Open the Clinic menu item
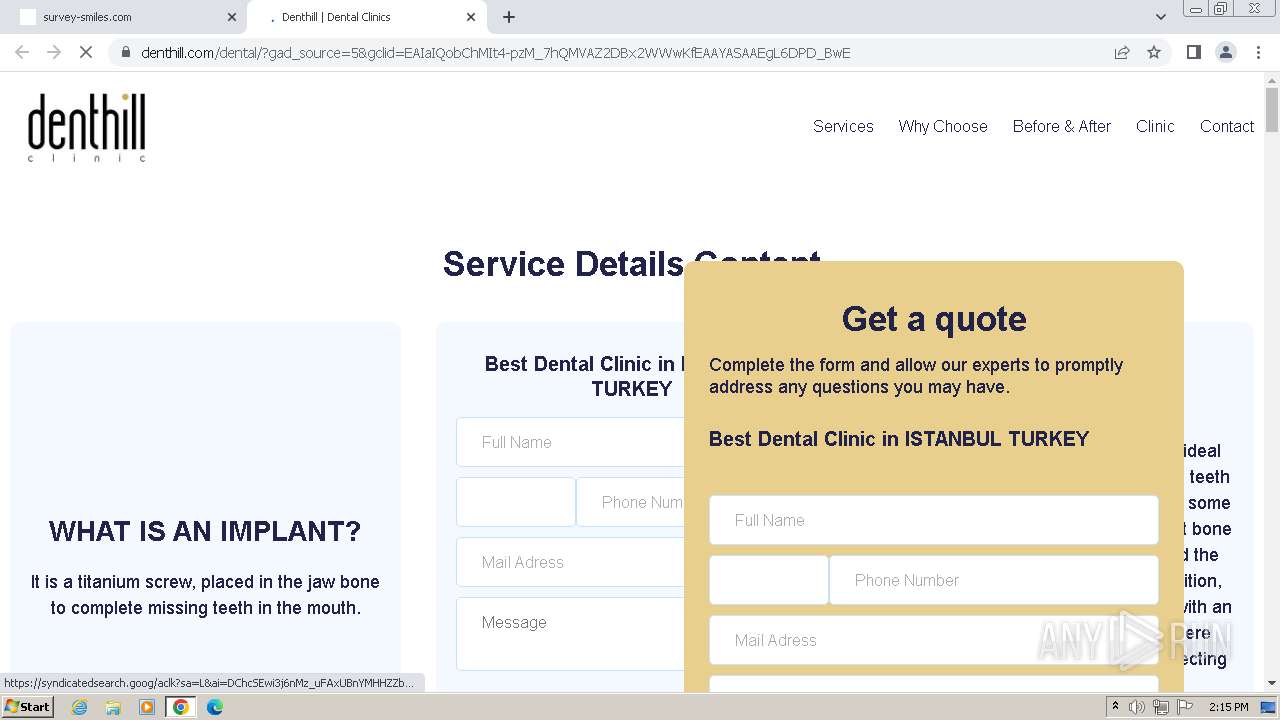The image size is (1280, 720). click(x=1155, y=126)
